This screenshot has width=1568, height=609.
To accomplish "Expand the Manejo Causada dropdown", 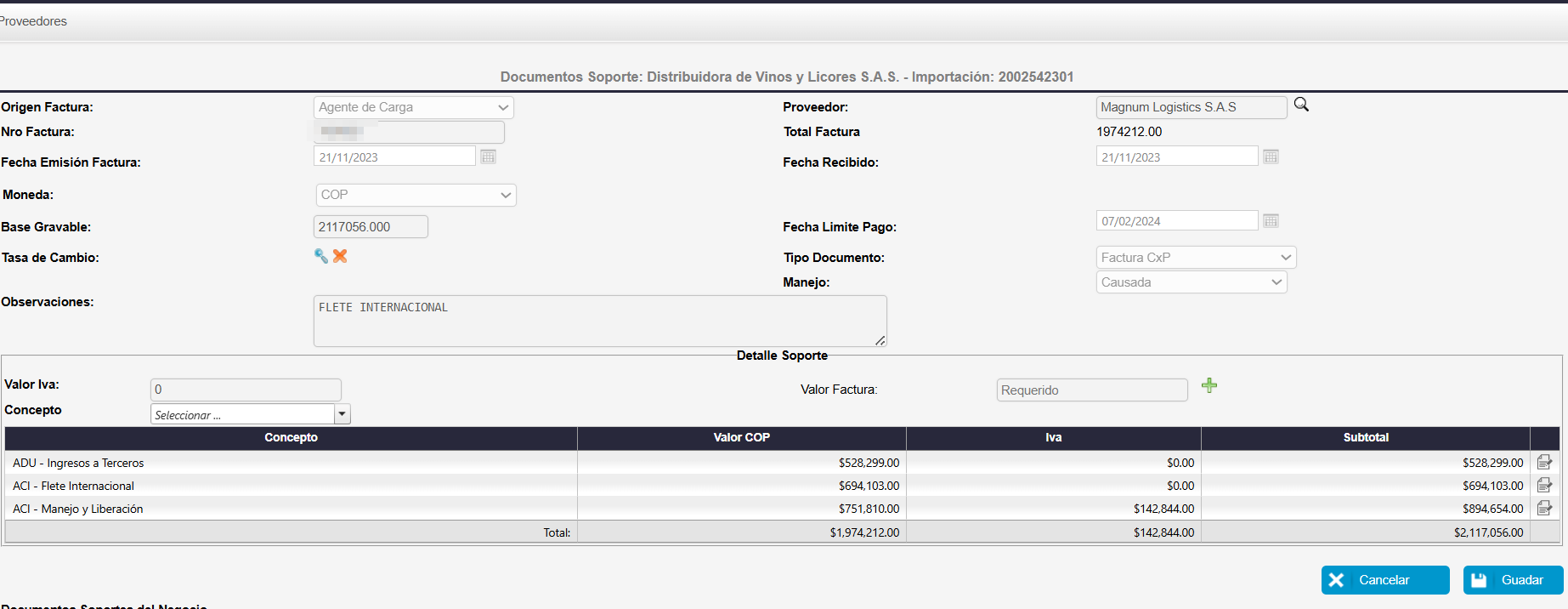I will coord(1192,282).
